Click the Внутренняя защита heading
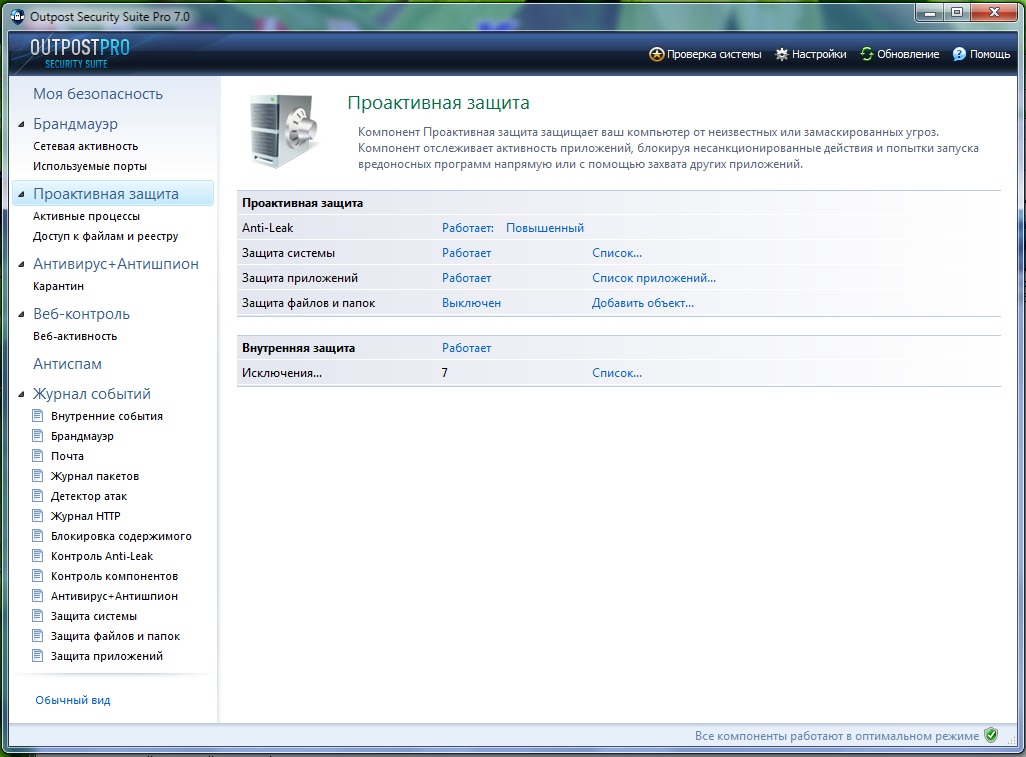 (298, 348)
